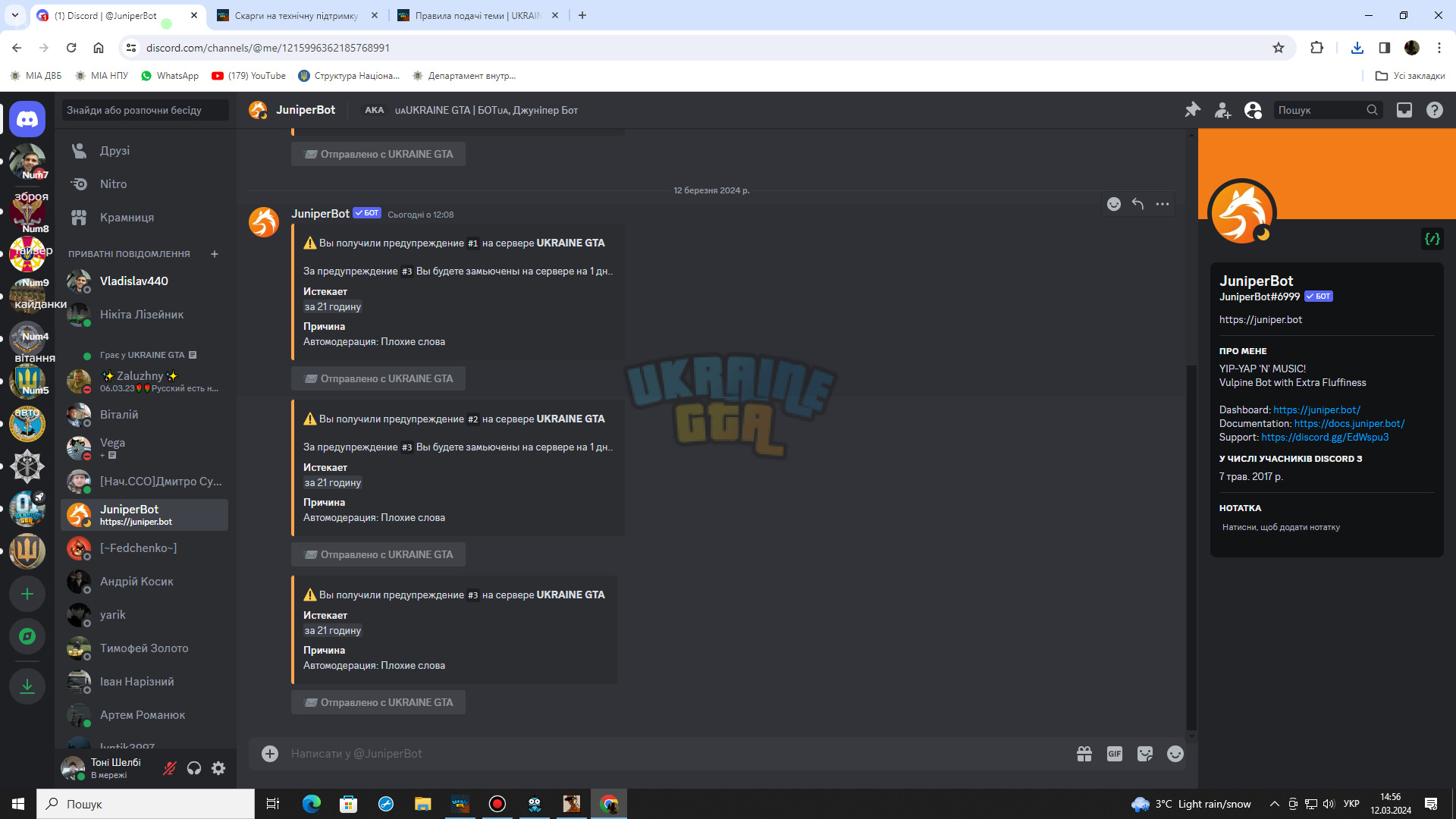Toggle headphones deafen

194,768
